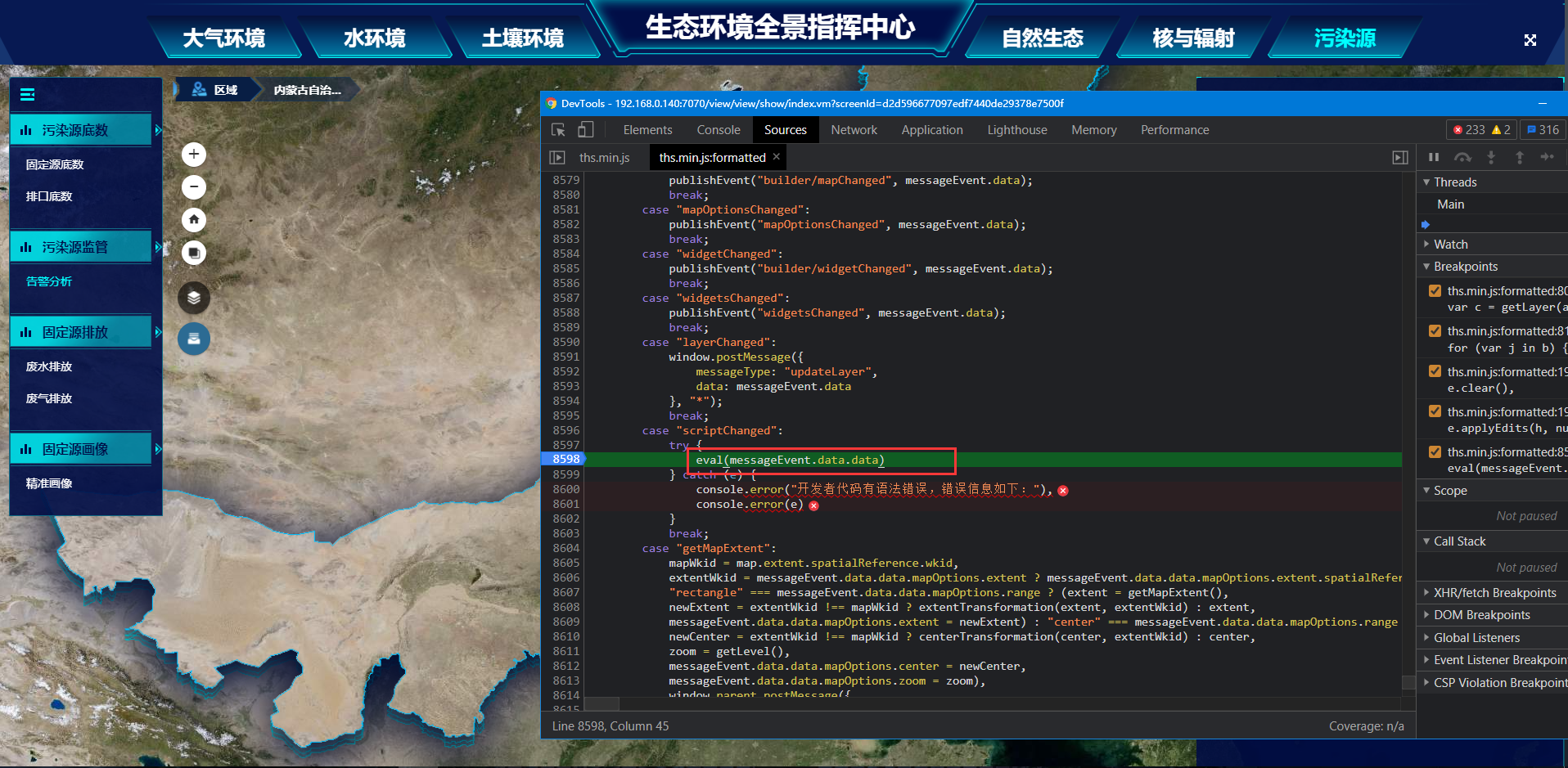Zoom in on the map with plus button
Screen dimensions: 1568x768
194,154
